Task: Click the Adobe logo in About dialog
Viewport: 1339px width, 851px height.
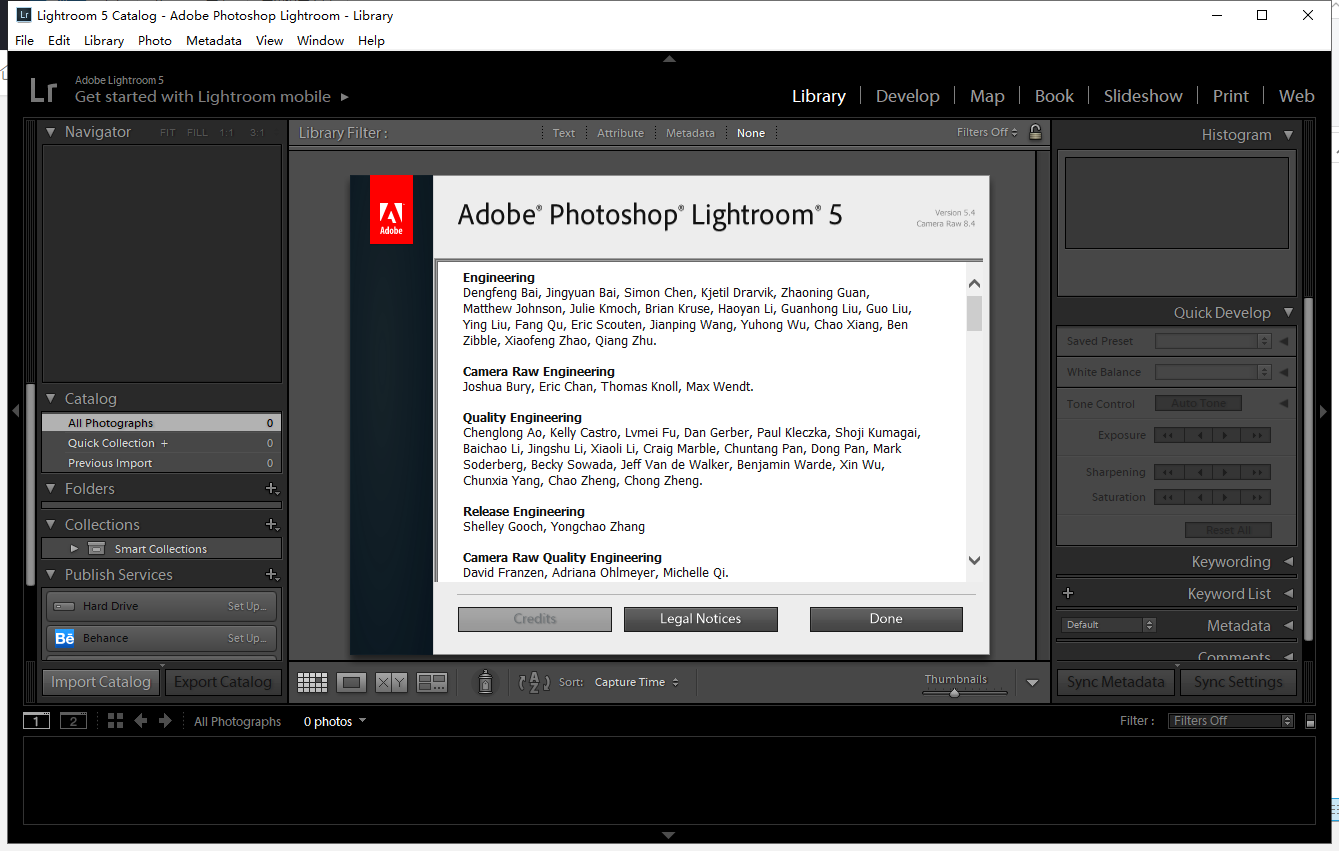Action: coord(391,210)
